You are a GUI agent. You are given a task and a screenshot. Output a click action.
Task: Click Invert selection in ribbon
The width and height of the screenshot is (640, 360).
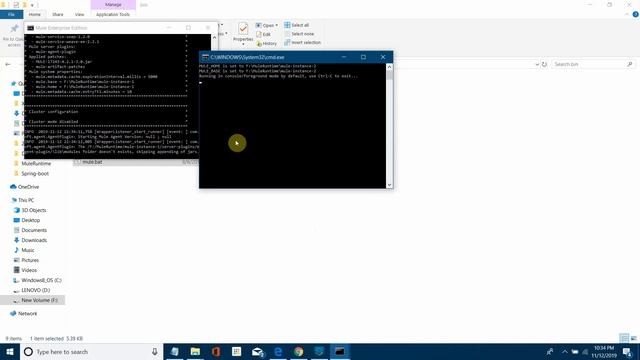(302, 42)
